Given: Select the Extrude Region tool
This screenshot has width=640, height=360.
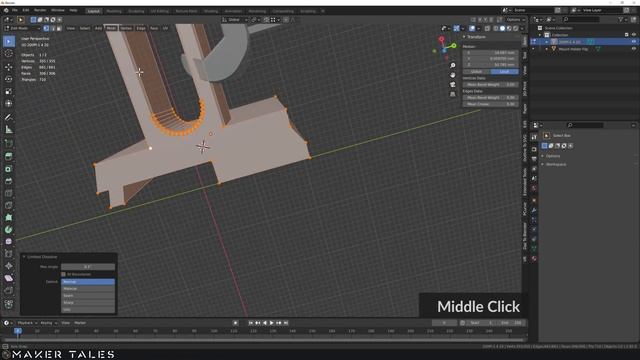Looking at the screenshot, I should (9, 156).
